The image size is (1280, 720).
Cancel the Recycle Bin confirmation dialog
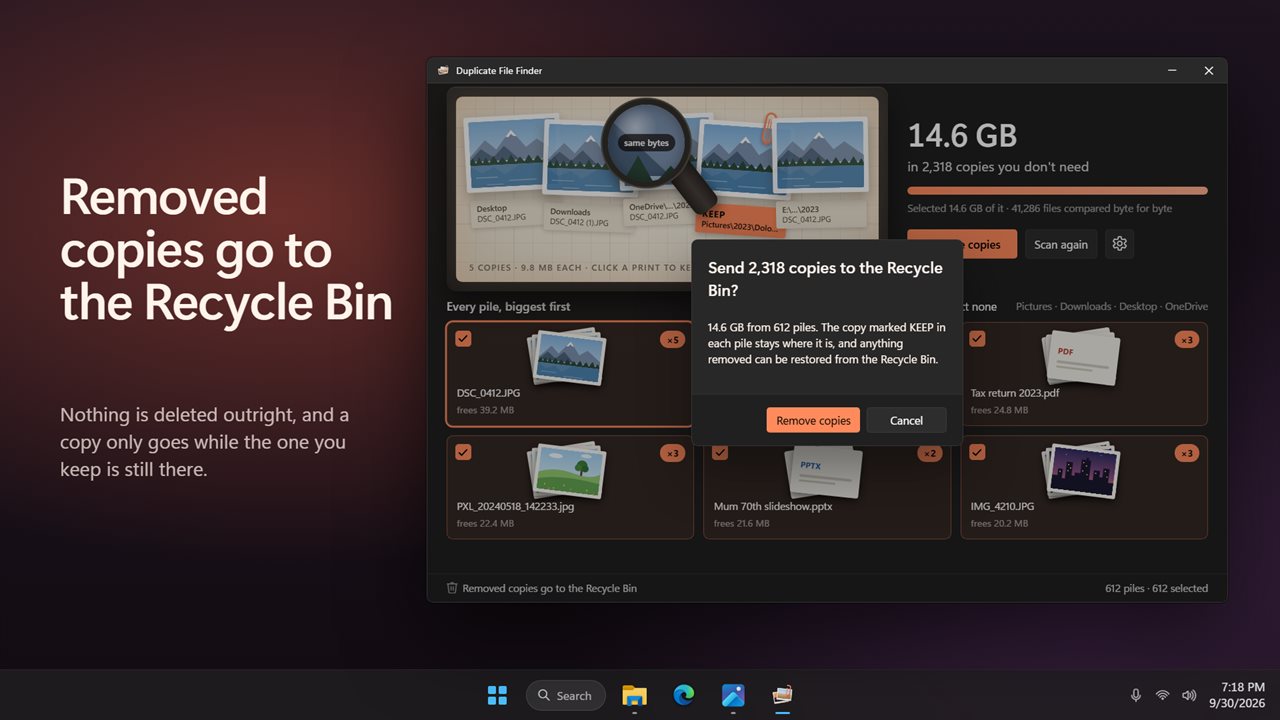[906, 420]
